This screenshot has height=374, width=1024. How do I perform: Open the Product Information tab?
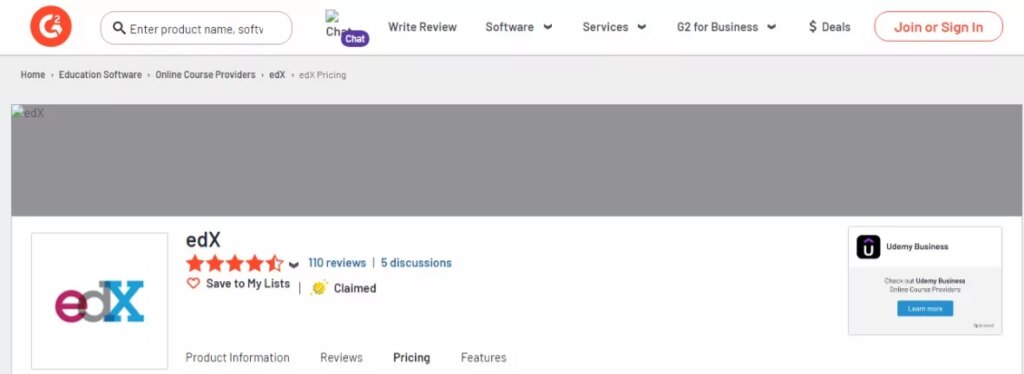[237, 358]
